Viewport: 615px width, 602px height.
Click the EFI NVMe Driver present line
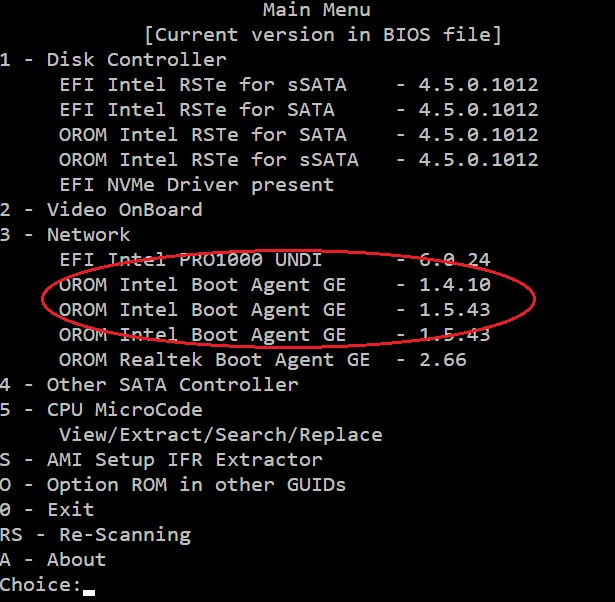(x=196, y=185)
